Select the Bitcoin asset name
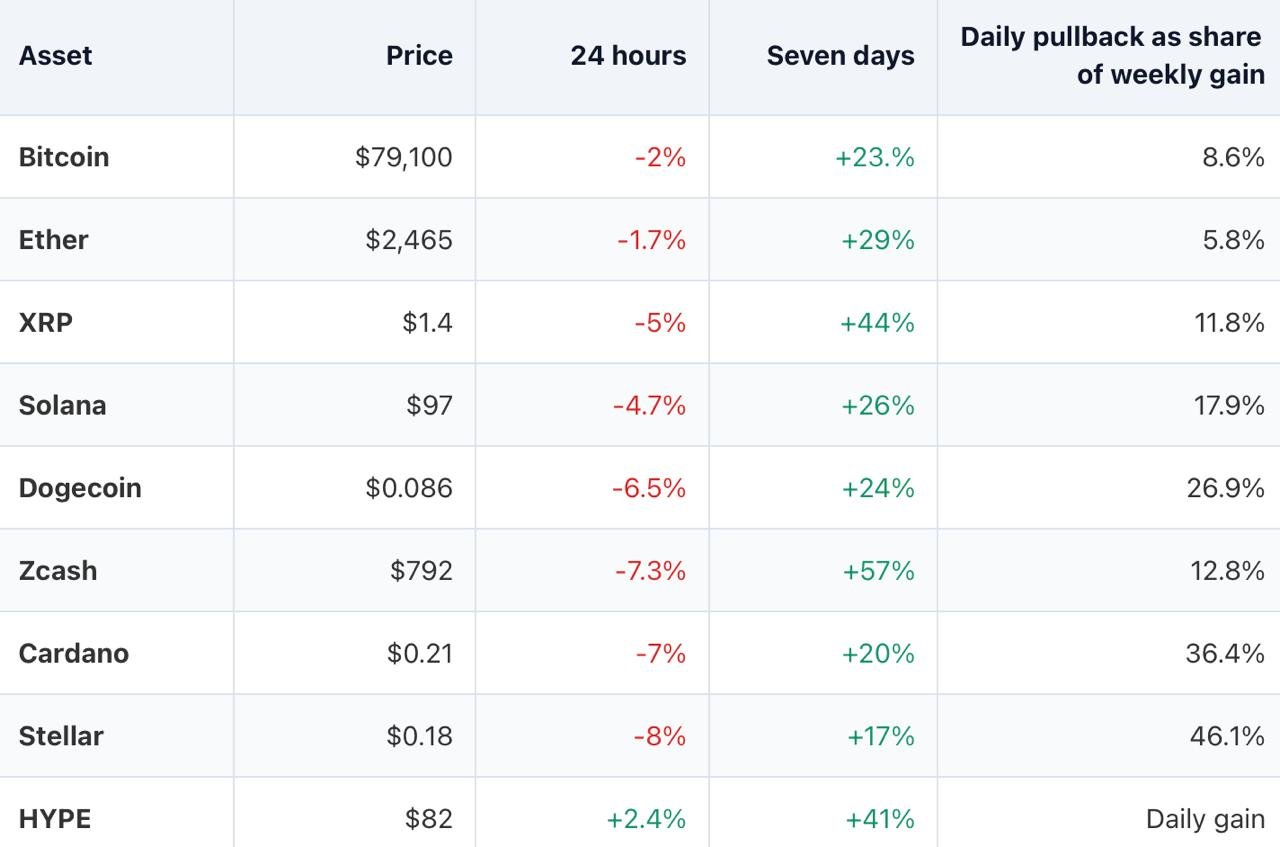This screenshot has height=847, width=1280. [64, 157]
